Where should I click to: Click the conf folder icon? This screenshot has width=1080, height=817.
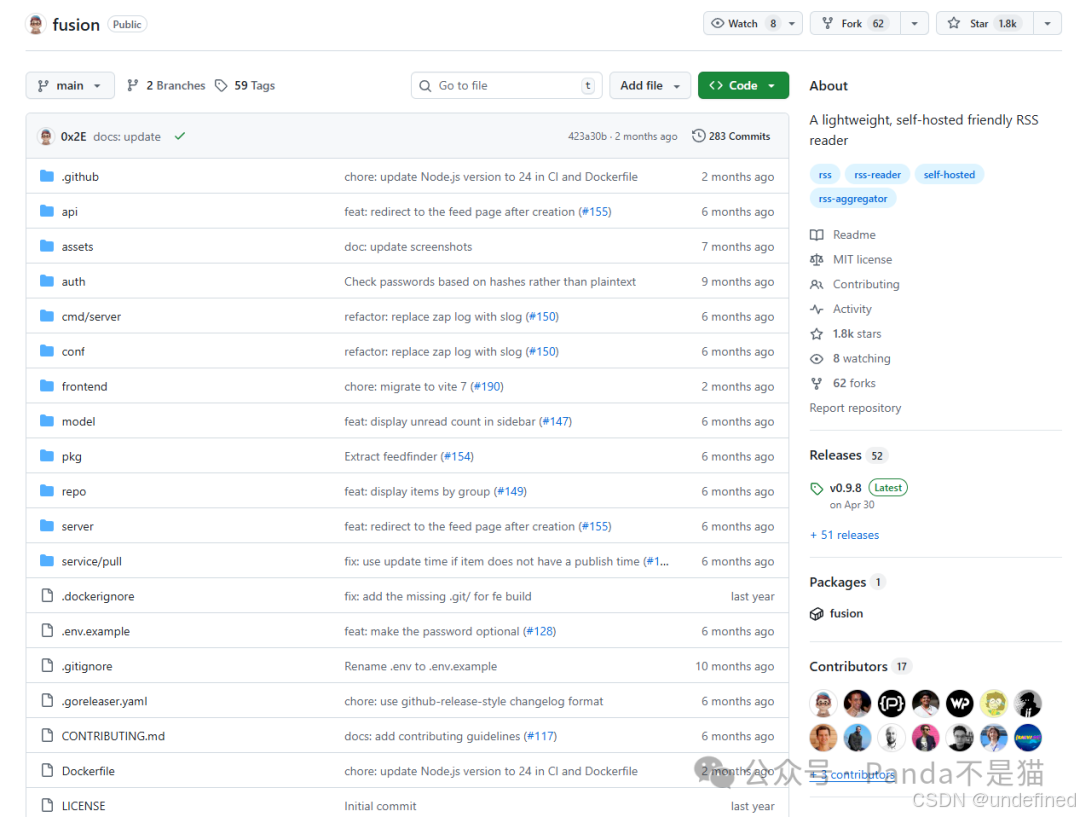pyautogui.click(x=47, y=351)
